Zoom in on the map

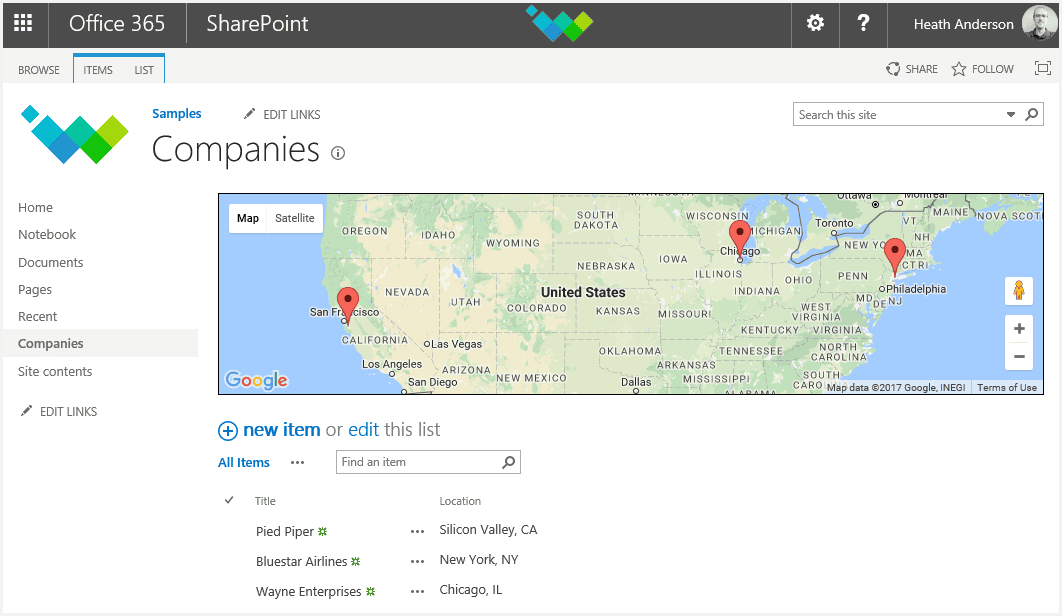click(x=1019, y=329)
